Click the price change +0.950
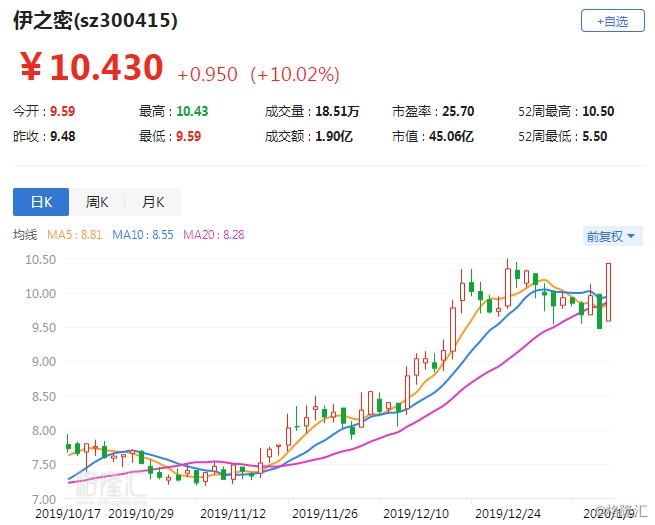655x525 pixels. pyautogui.click(x=208, y=75)
